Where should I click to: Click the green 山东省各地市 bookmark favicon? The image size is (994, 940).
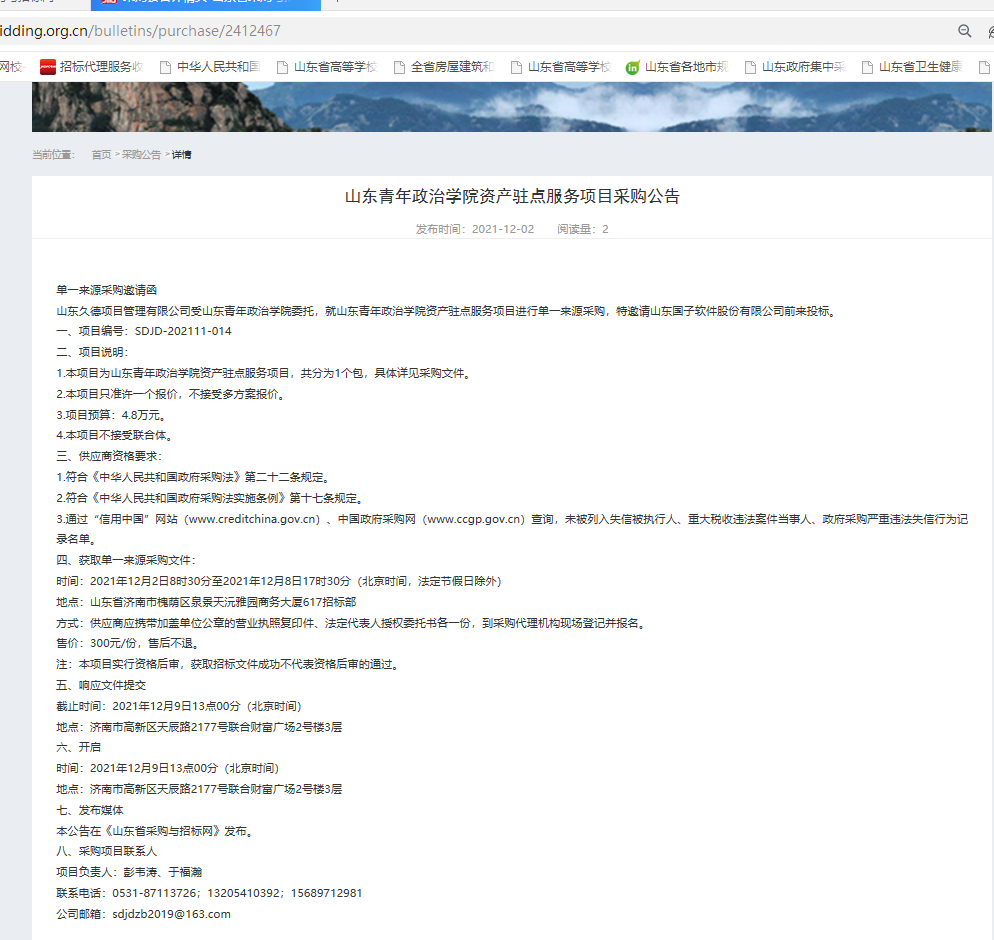click(x=632, y=68)
